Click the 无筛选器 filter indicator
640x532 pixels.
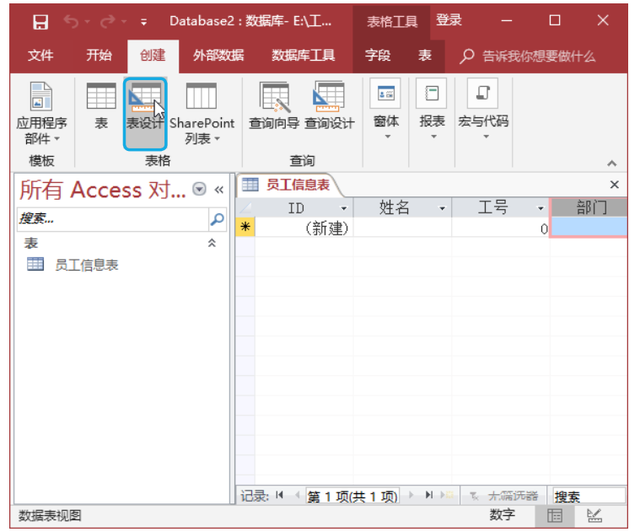[505, 496]
